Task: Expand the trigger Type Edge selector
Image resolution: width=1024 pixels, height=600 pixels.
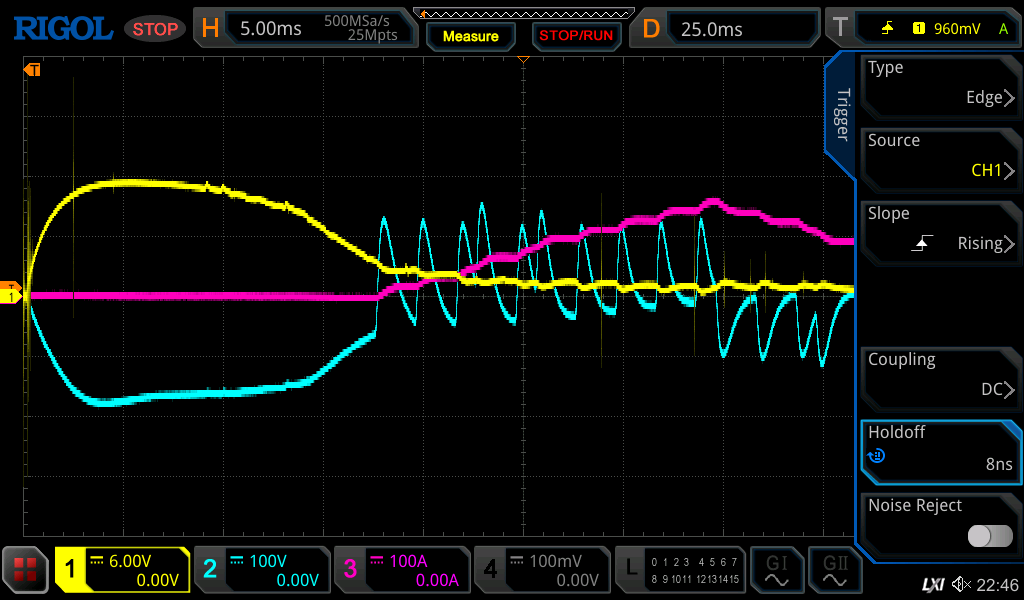Action: click(x=940, y=84)
